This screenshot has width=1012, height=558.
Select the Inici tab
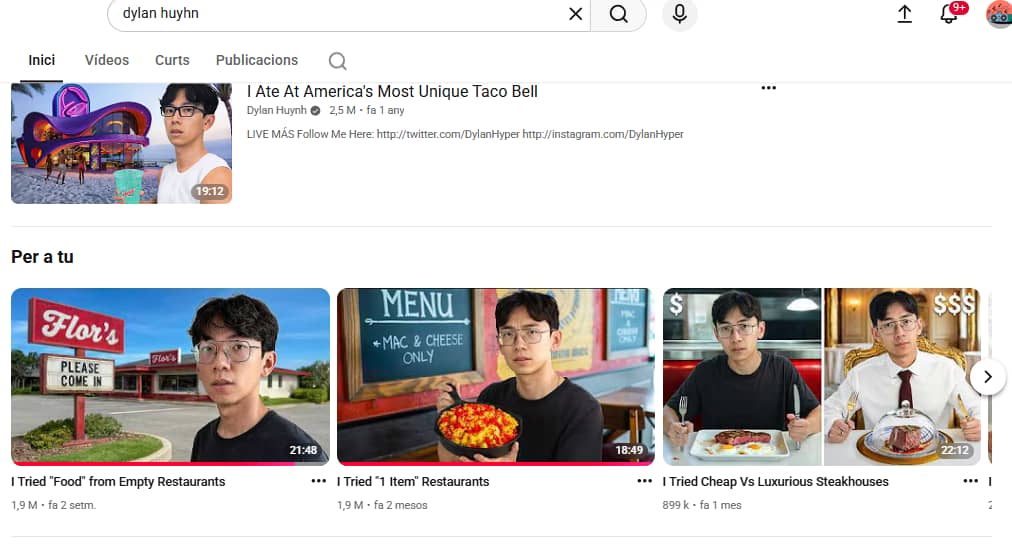pos(41,60)
